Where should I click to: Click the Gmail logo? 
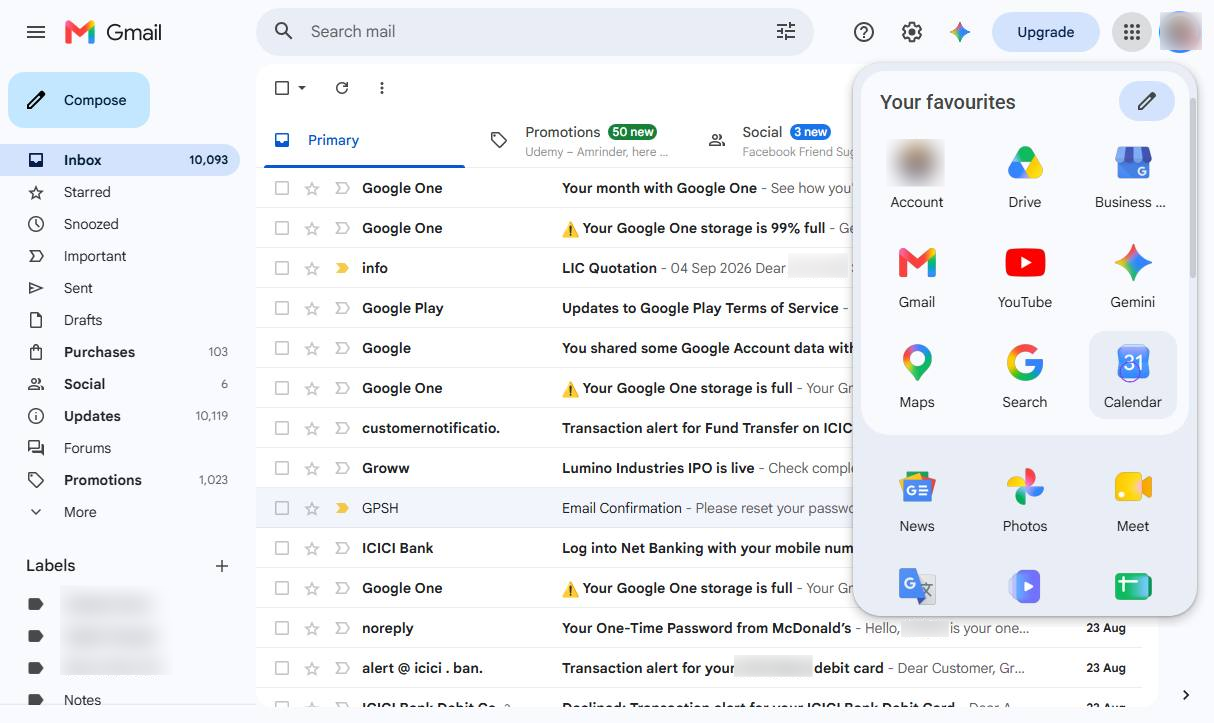click(113, 32)
